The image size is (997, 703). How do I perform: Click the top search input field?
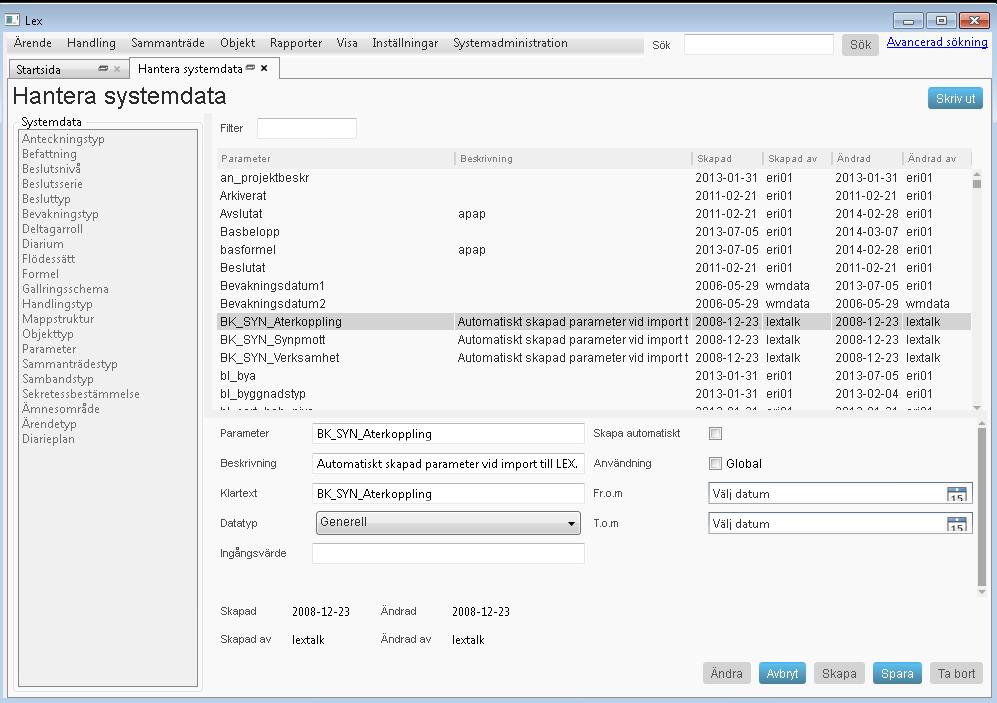[x=759, y=44]
